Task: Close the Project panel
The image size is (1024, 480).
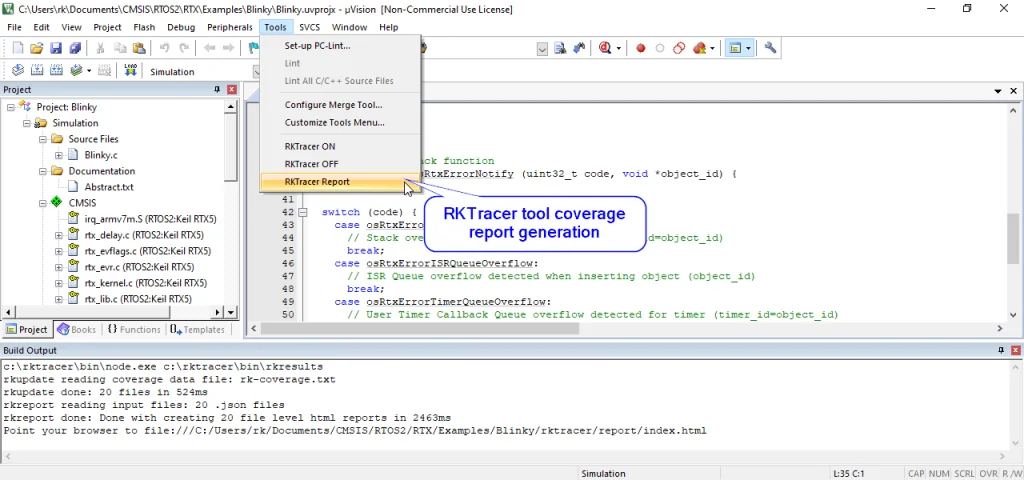Action: 231,89
